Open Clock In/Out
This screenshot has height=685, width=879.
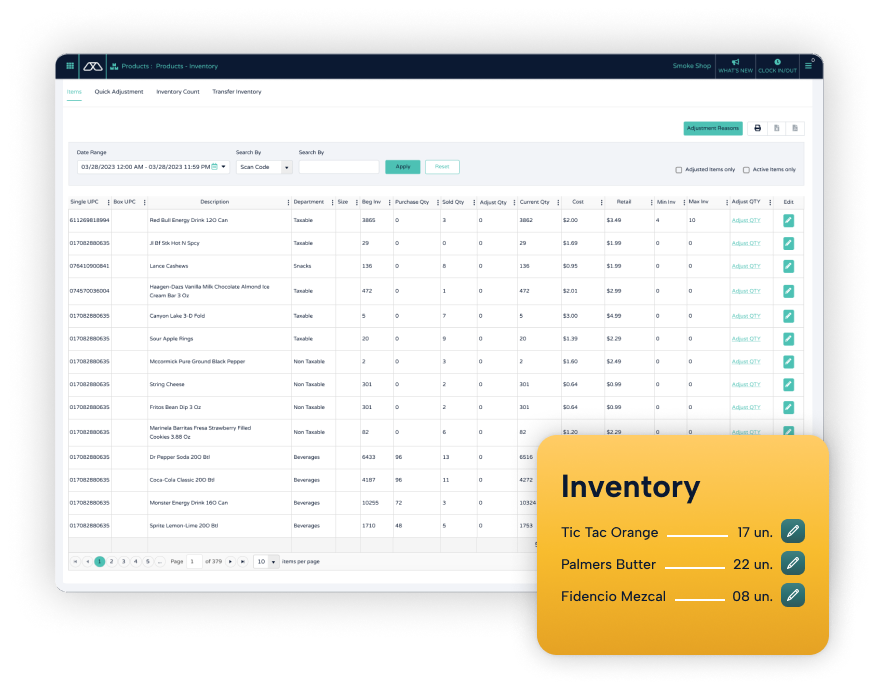click(777, 66)
